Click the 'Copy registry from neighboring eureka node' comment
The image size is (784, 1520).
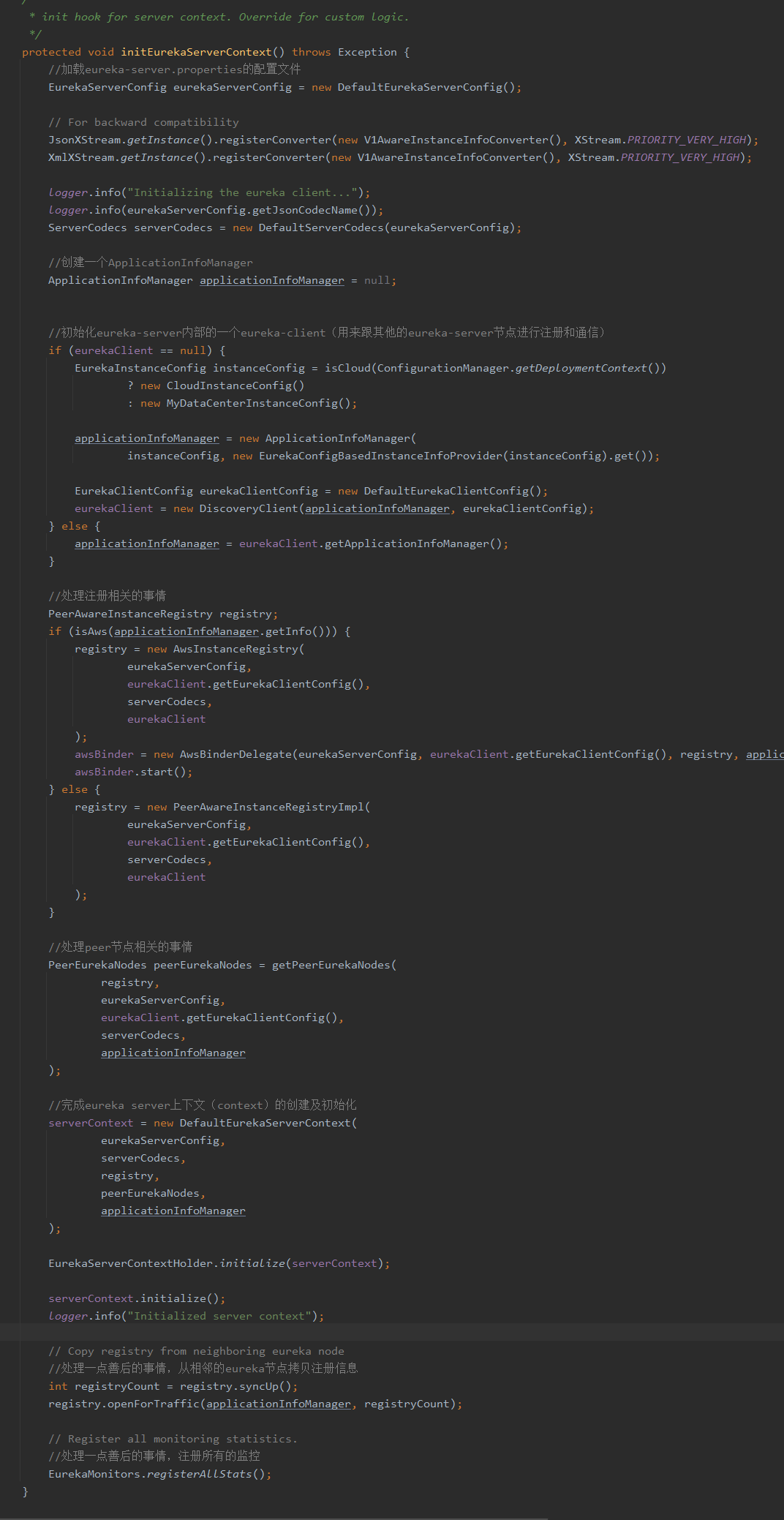click(196, 1351)
